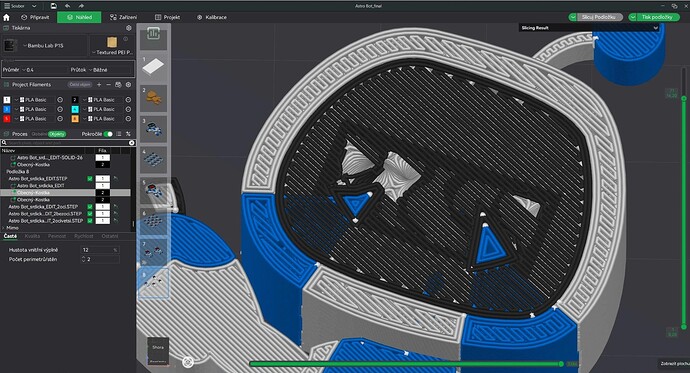
Task: Open the Slicing Result dropdown
Action: (589, 28)
